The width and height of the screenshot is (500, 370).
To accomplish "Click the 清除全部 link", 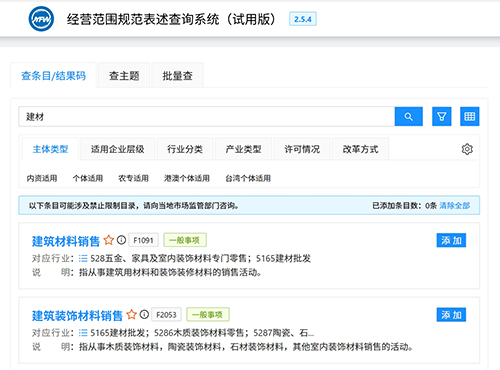I will tap(455, 205).
